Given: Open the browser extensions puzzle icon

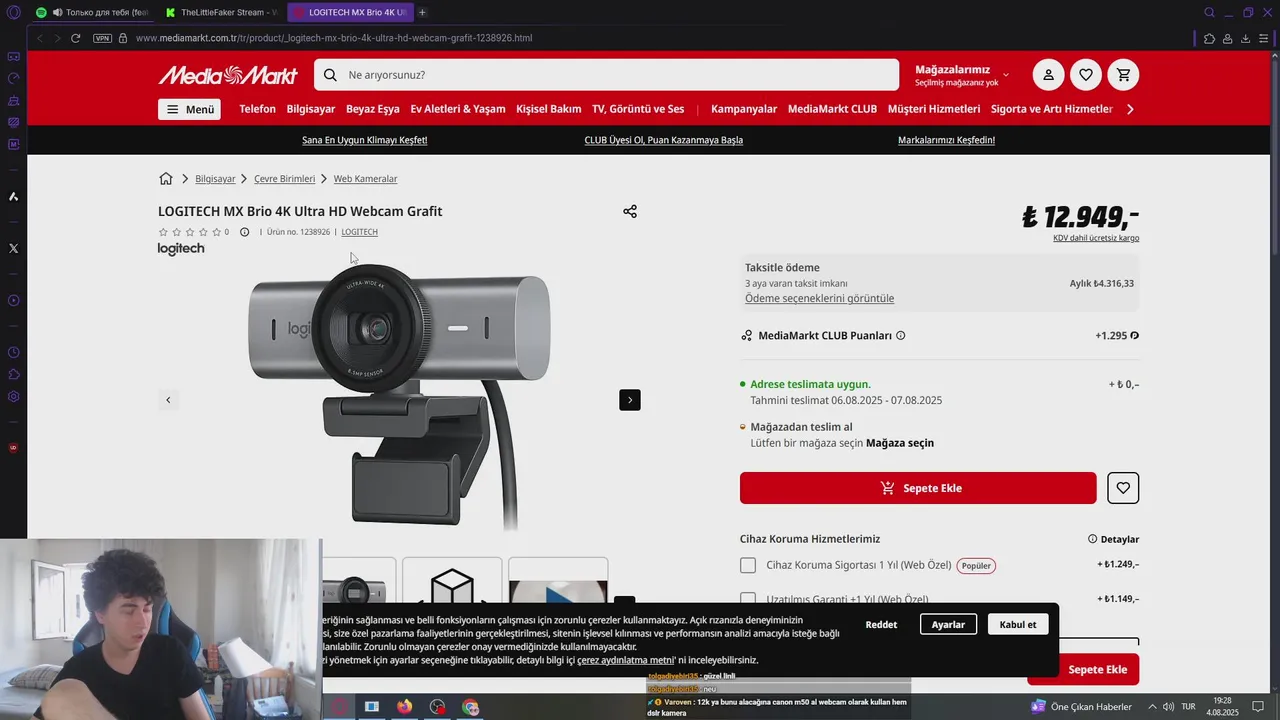Looking at the screenshot, I should (1209, 38).
